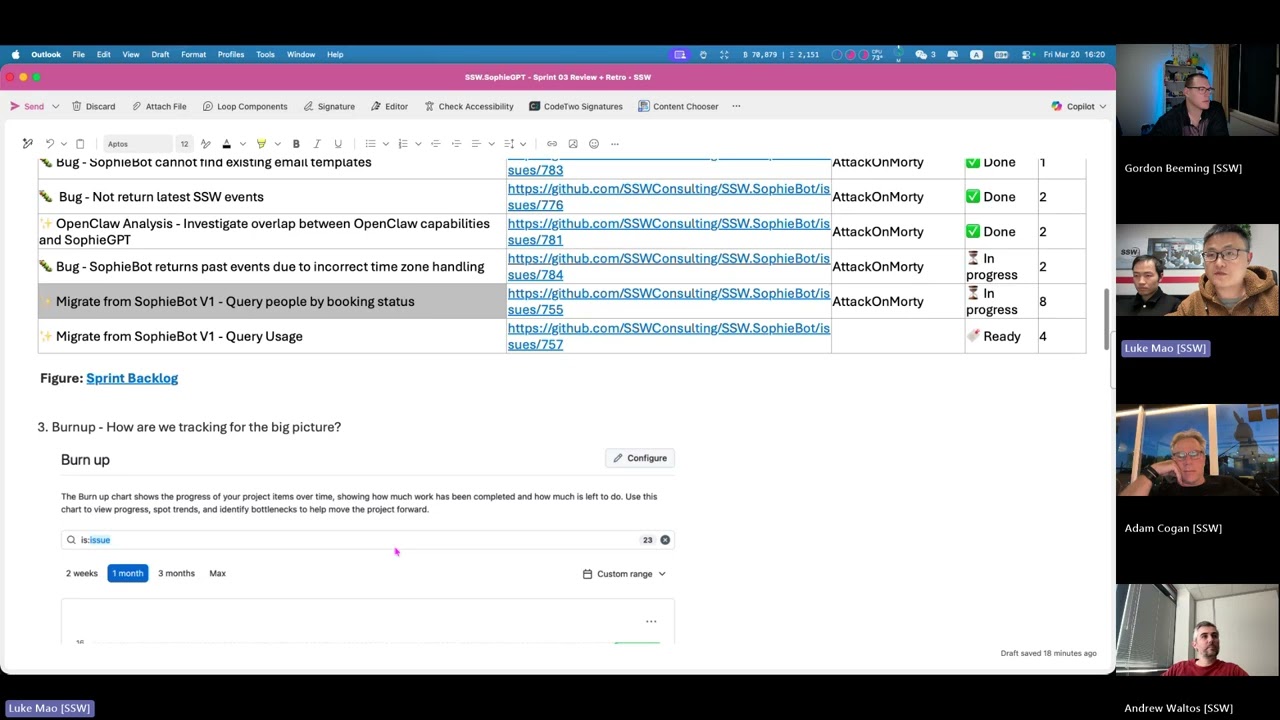Viewport: 1280px width, 720px height.
Task: Click the WeChat menu bar icon
Action: [922, 55]
